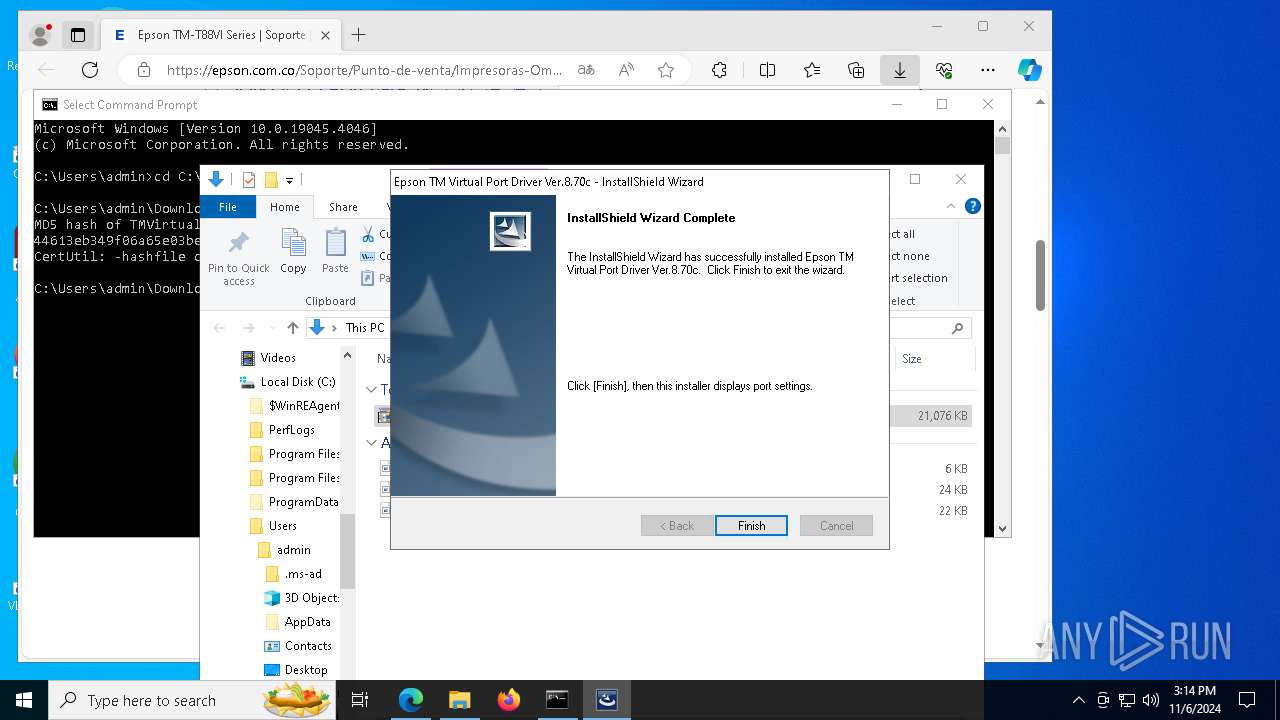Screen dimensions: 1280x720
Task: Open Firefox from taskbar
Action: coord(508,700)
